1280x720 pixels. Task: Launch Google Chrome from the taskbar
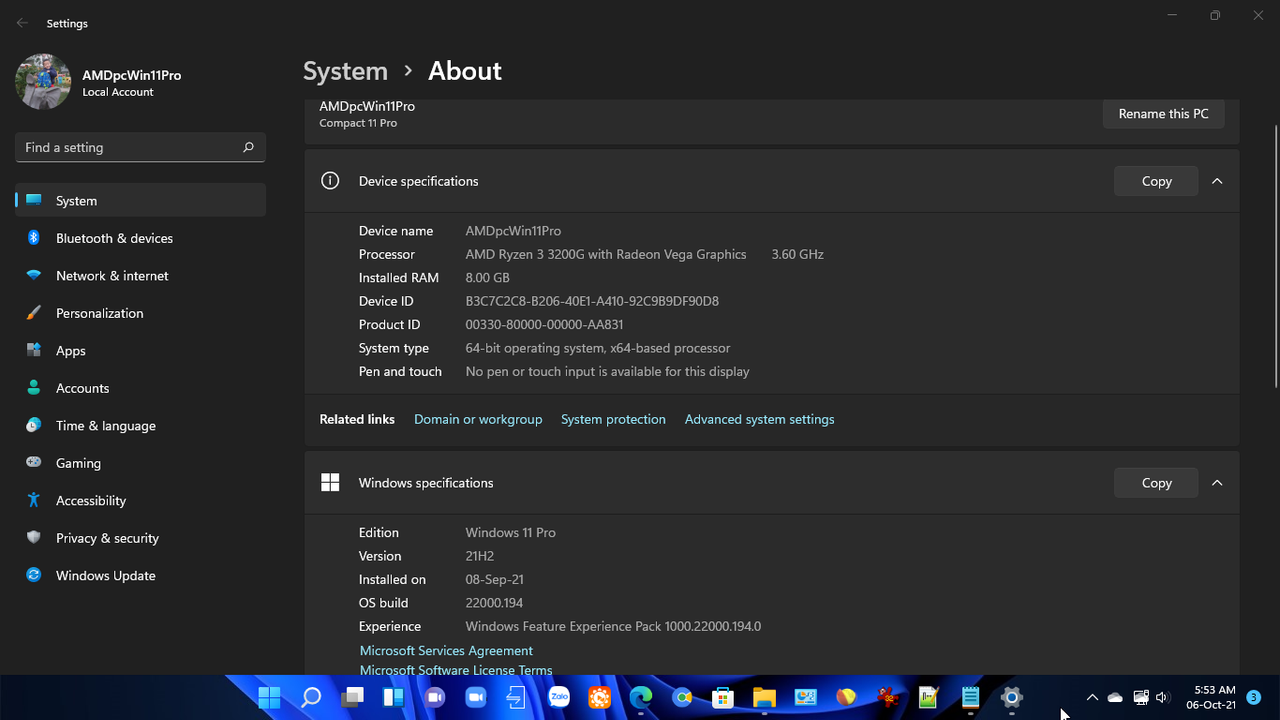click(682, 697)
